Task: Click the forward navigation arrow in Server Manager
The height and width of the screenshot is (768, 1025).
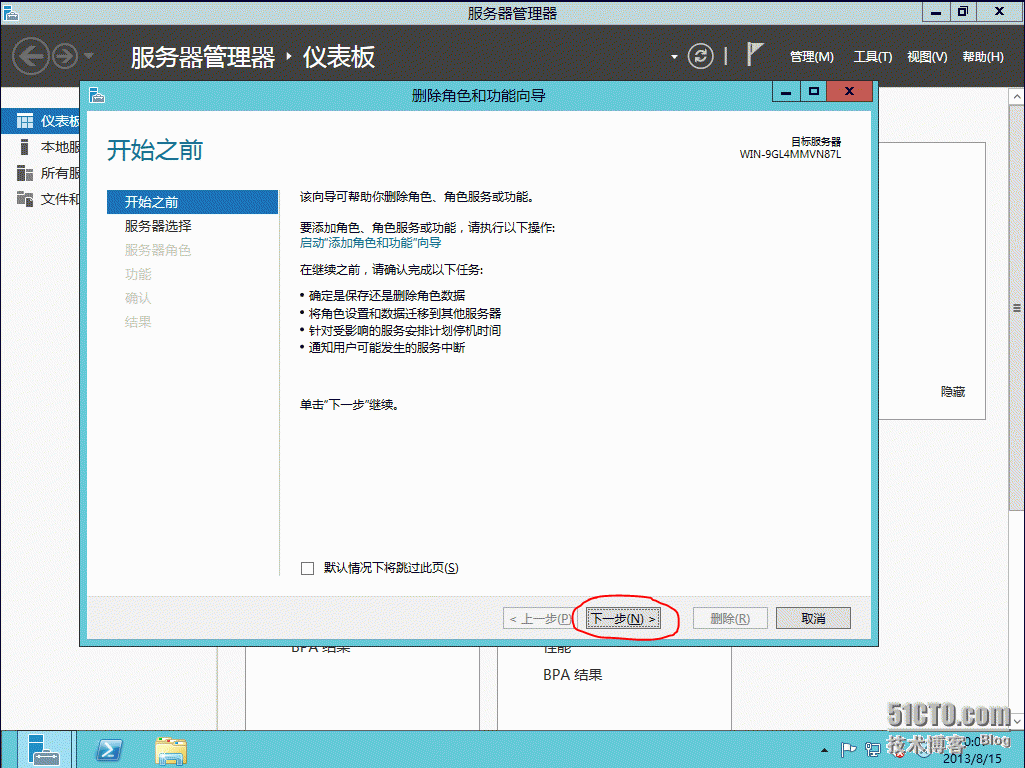Action: point(65,56)
